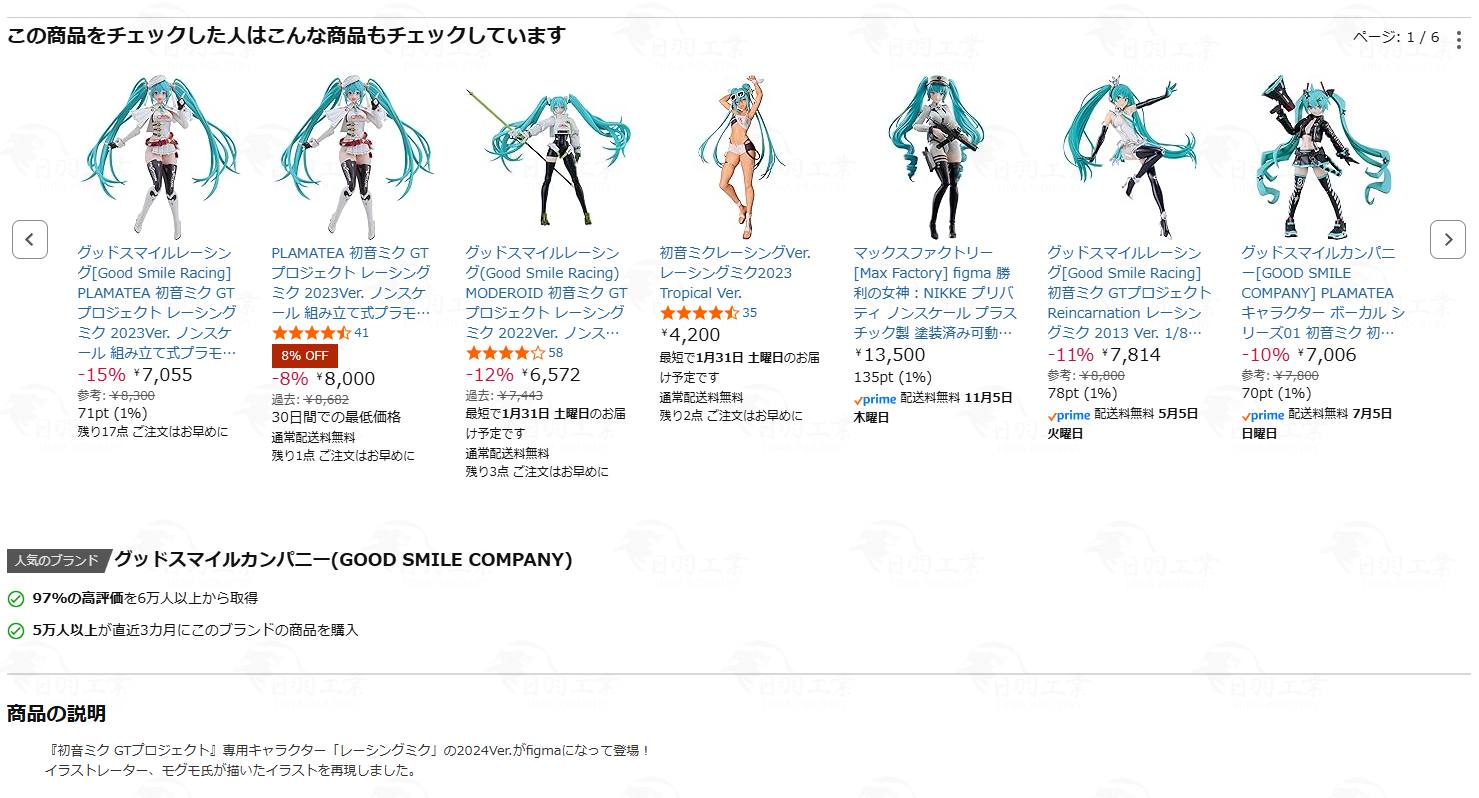Click green checkmark beside 5万人以上 text
The height and width of the screenshot is (798, 1479).
(x=16, y=631)
